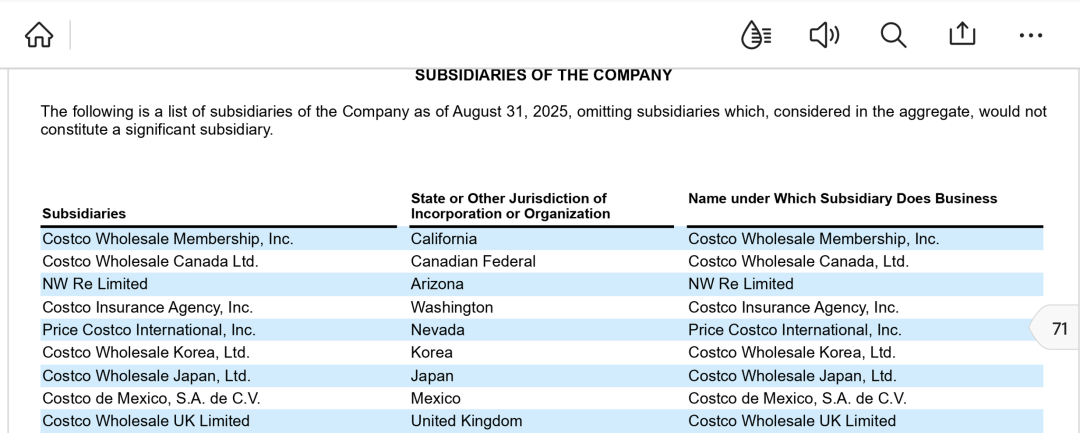The height and width of the screenshot is (433, 1080).
Task: Click the "SUBSIDIARIES OF THE COMPANY" heading
Action: (x=543, y=75)
